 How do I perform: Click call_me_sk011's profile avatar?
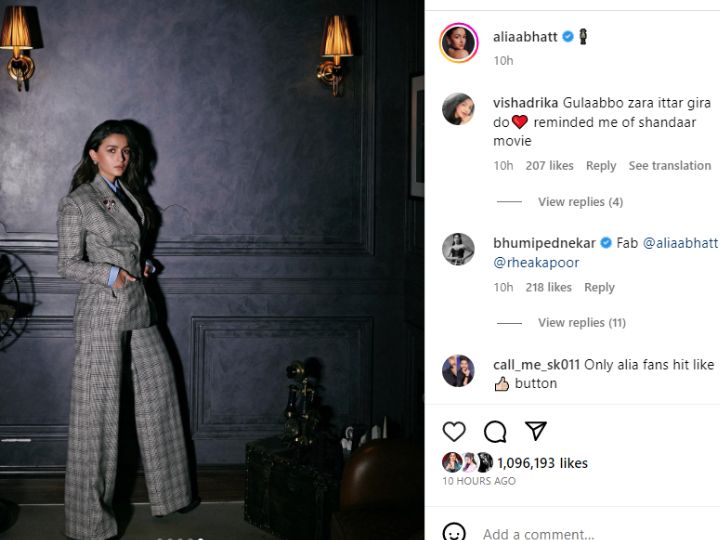click(x=458, y=371)
